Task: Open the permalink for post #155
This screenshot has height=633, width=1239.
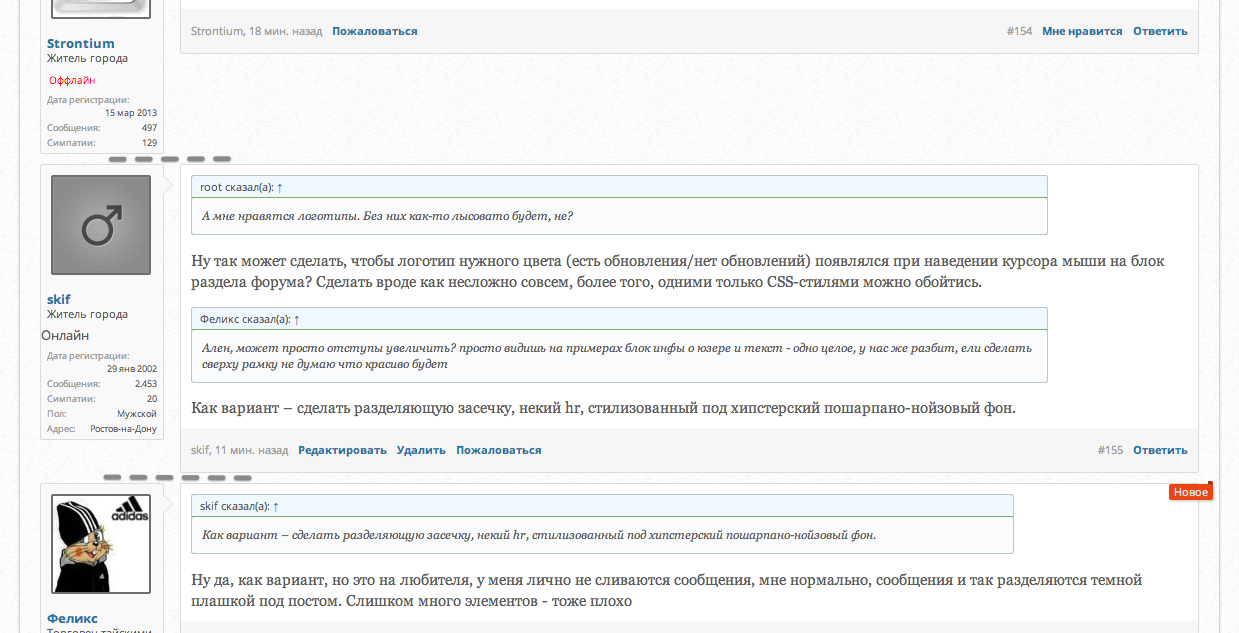Action: (1110, 450)
